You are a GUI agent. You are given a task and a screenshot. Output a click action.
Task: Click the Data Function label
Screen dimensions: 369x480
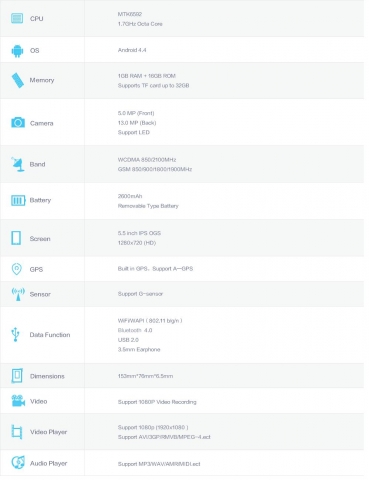[50, 335]
